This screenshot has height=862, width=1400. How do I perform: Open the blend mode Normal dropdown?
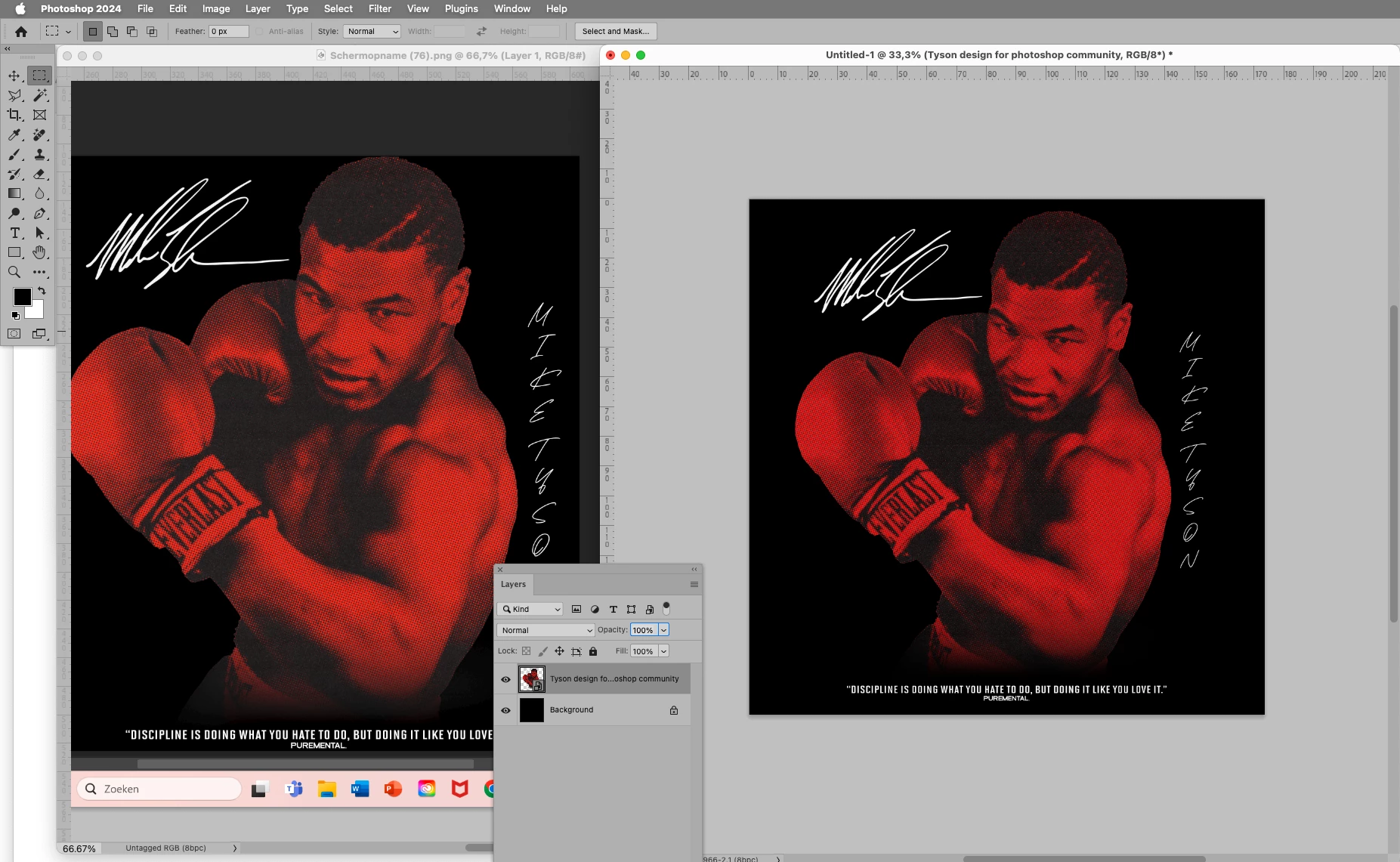pyautogui.click(x=545, y=630)
